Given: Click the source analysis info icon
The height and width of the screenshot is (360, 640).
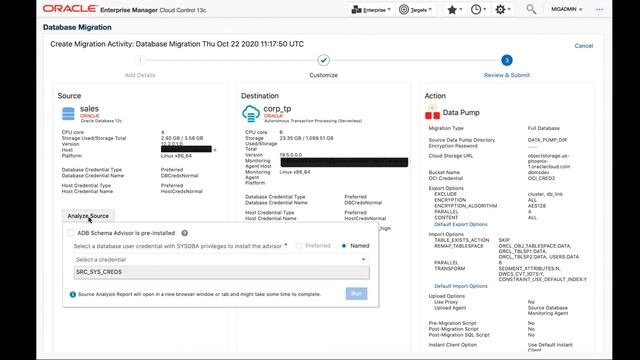Looking at the screenshot, I should pyautogui.click(x=73, y=294).
